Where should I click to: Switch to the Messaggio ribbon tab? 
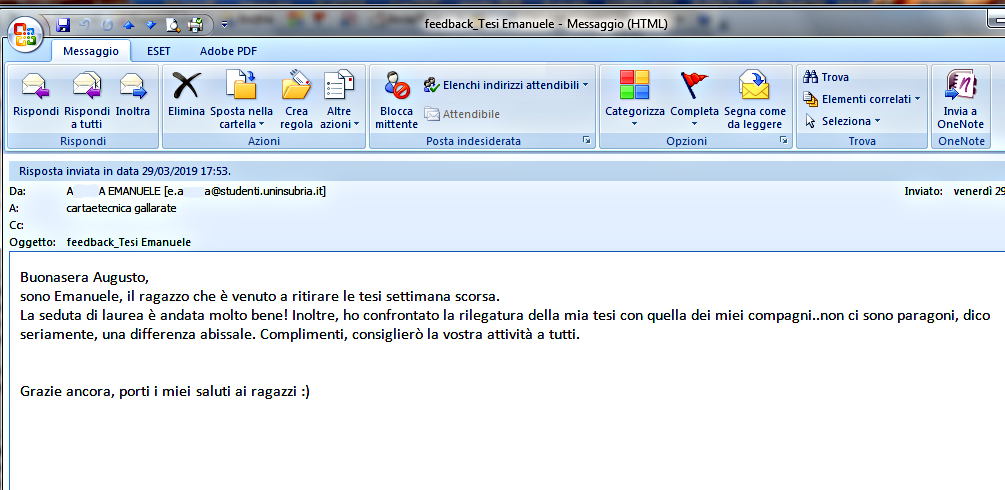90,51
